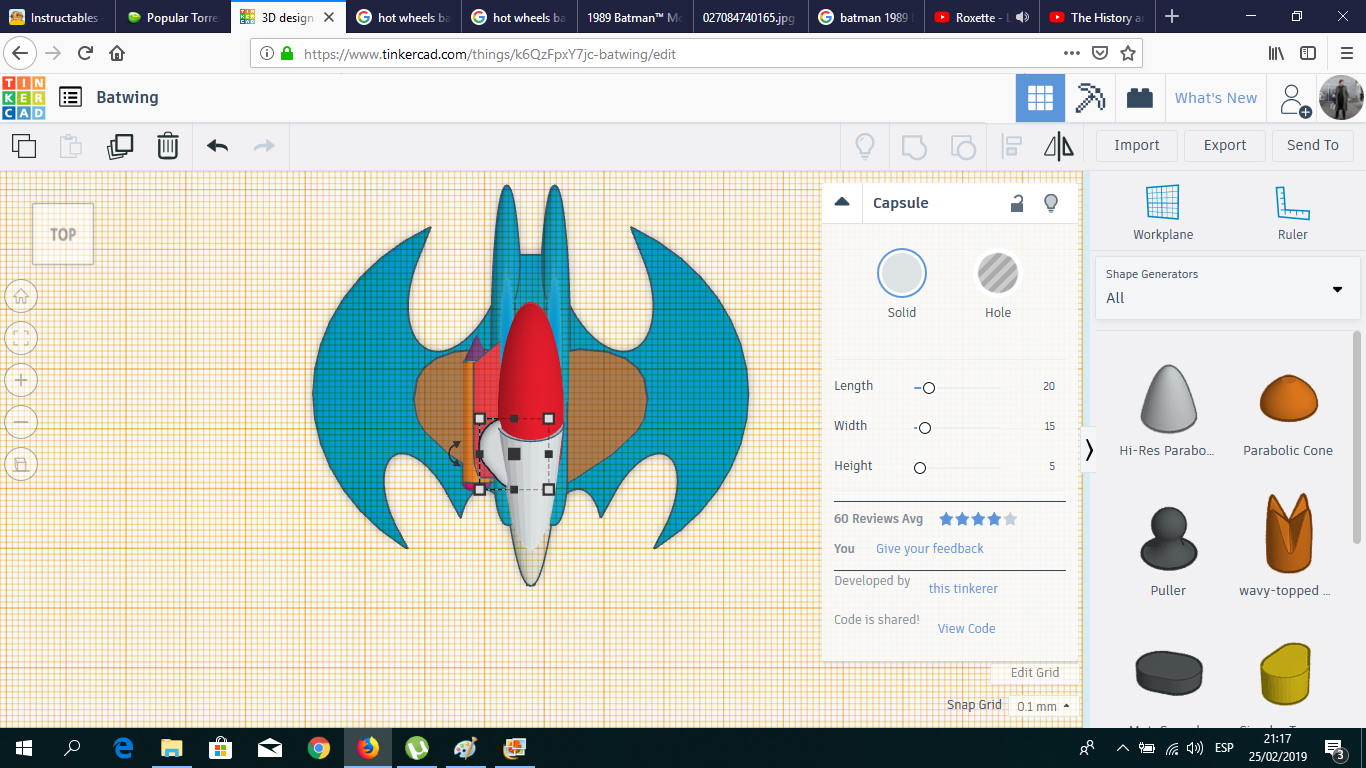Select the Mirror/Flip tool
1366x768 pixels.
1058,146
